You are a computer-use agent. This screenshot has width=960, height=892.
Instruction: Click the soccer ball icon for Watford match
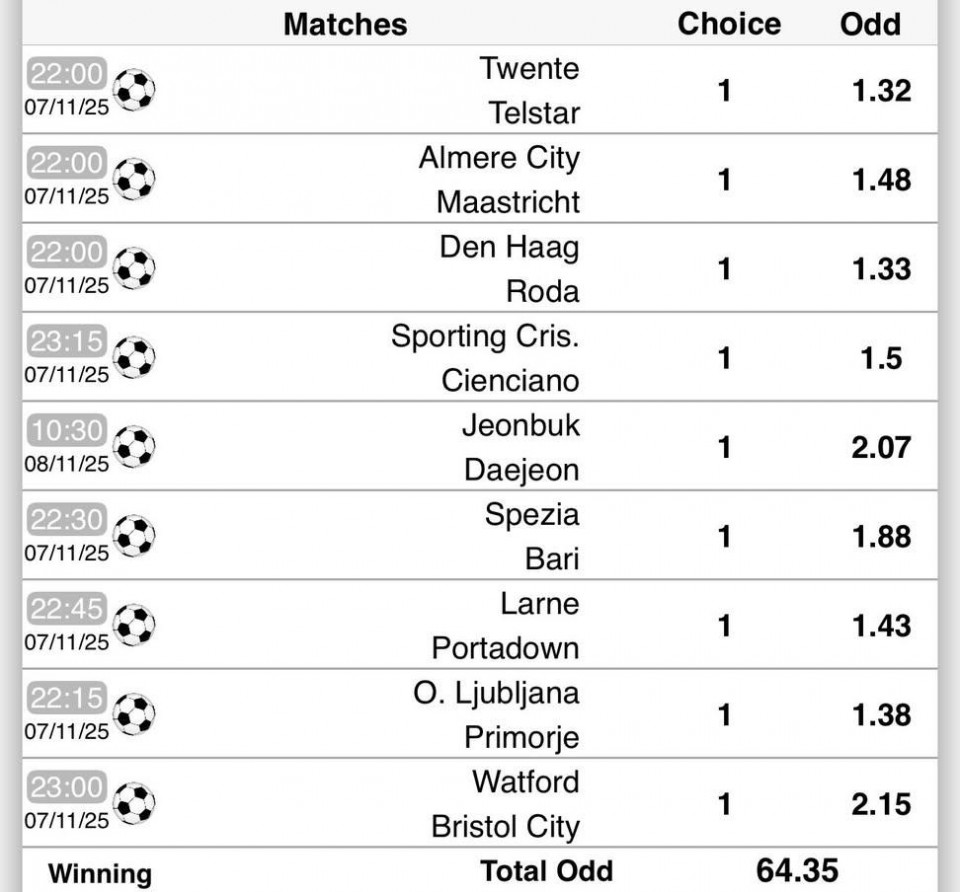point(134,804)
